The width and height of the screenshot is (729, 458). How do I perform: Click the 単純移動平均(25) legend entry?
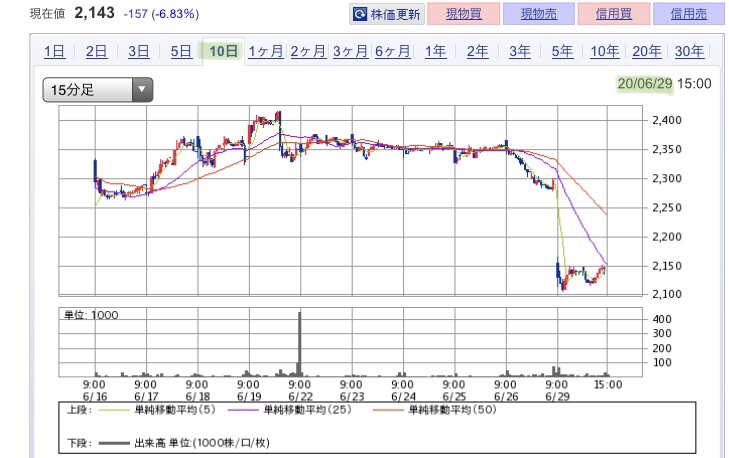pyautogui.click(x=290, y=410)
